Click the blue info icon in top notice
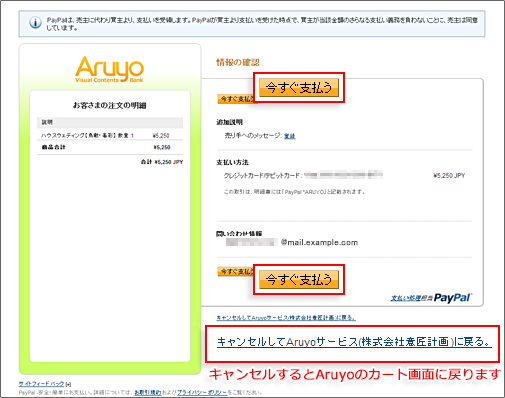The width and height of the screenshot is (505, 398). point(35,23)
